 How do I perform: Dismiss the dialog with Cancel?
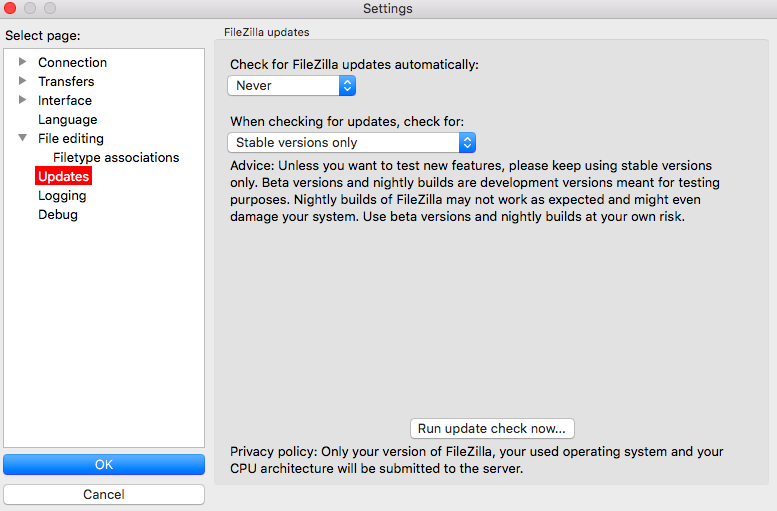104,494
